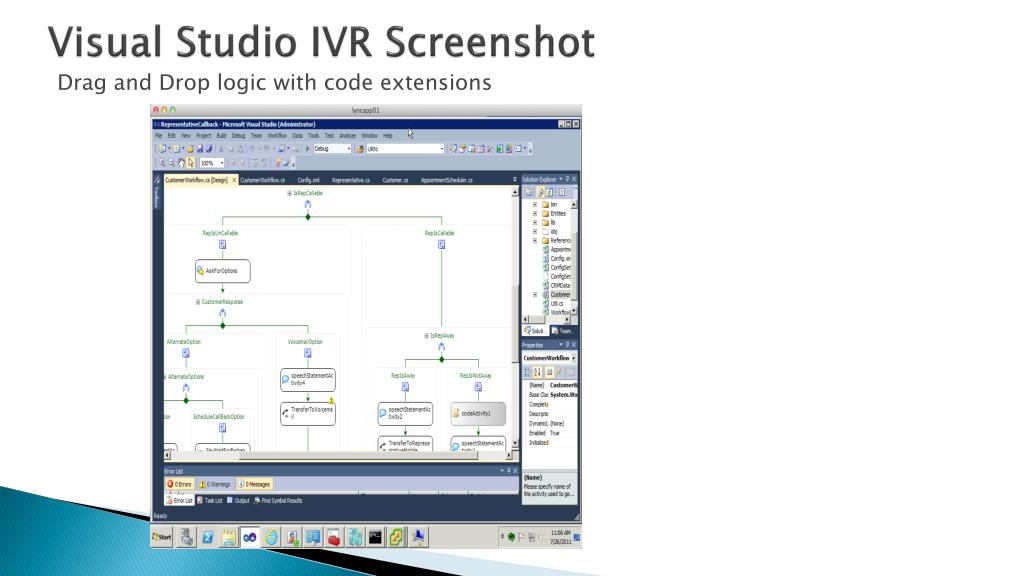This screenshot has width=1024, height=576.
Task: Click the taskbar clock 11:06 AM
Action: pos(560,533)
